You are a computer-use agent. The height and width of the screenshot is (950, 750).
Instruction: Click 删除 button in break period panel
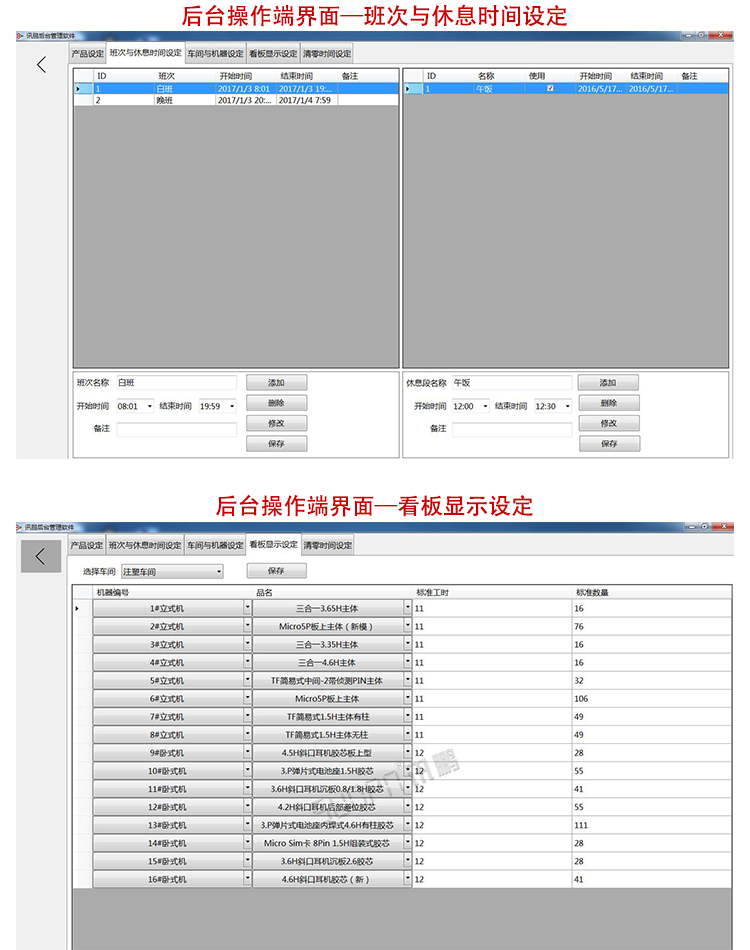pyautogui.click(x=608, y=403)
